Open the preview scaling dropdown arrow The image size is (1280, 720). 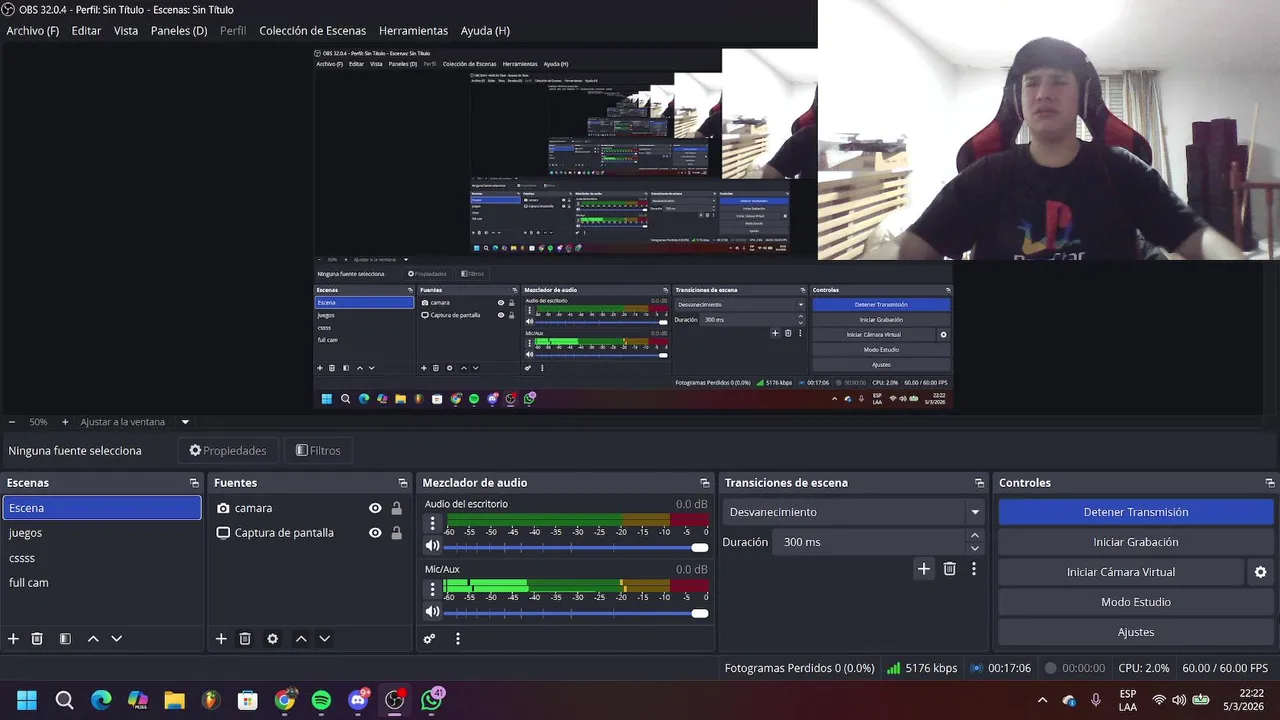click(185, 422)
